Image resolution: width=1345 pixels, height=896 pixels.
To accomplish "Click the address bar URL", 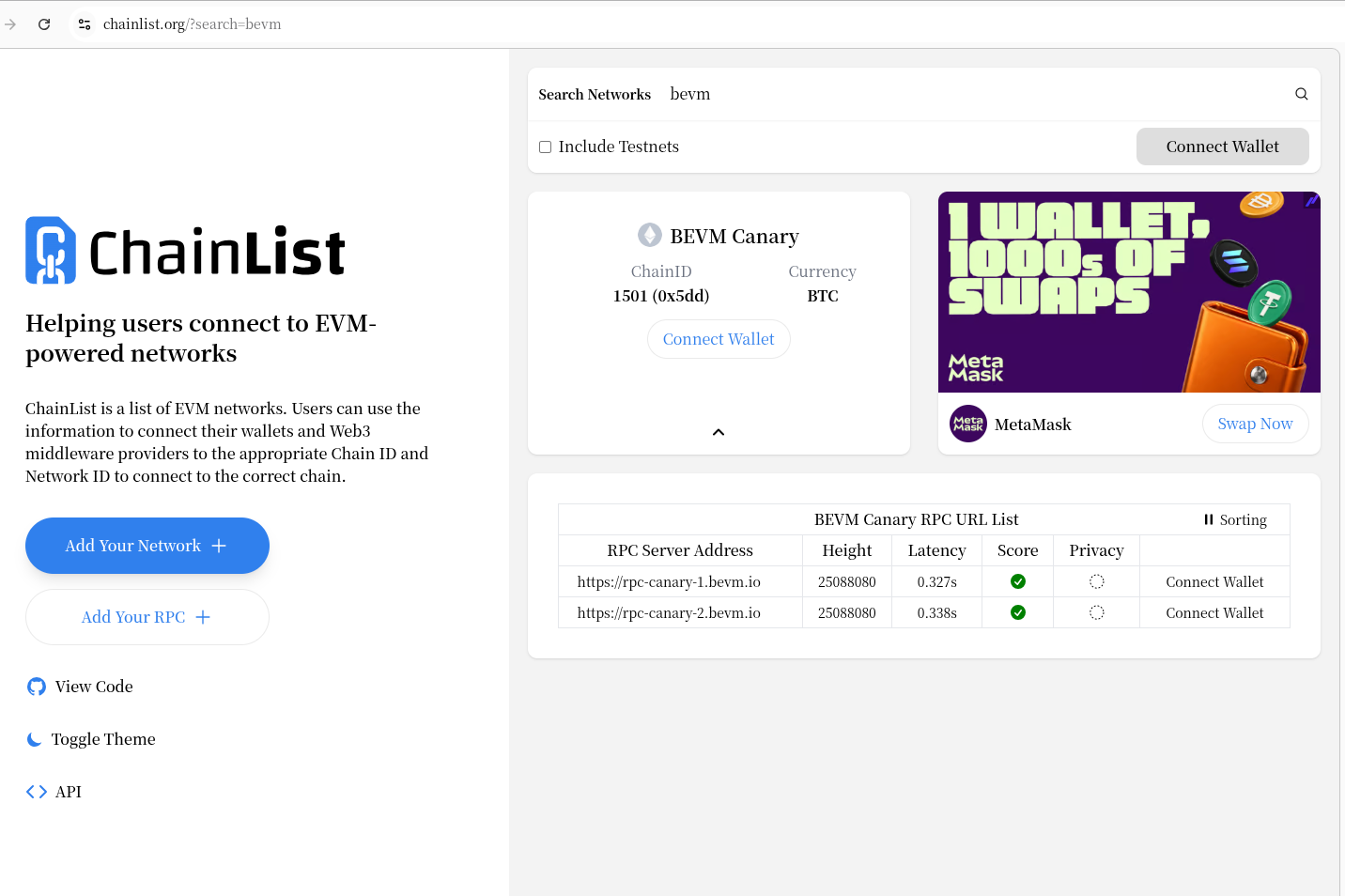I will [x=193, y=24].
